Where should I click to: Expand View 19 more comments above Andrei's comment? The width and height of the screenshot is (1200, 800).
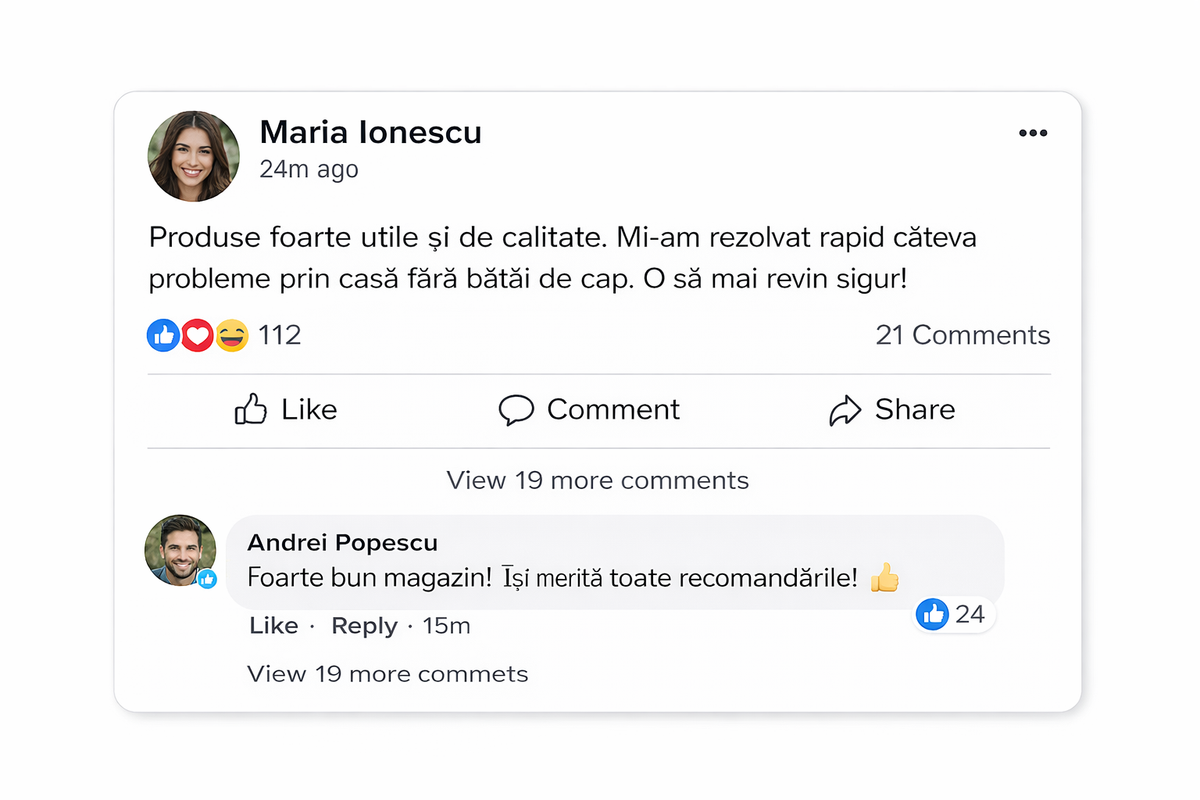click(597, 480)
